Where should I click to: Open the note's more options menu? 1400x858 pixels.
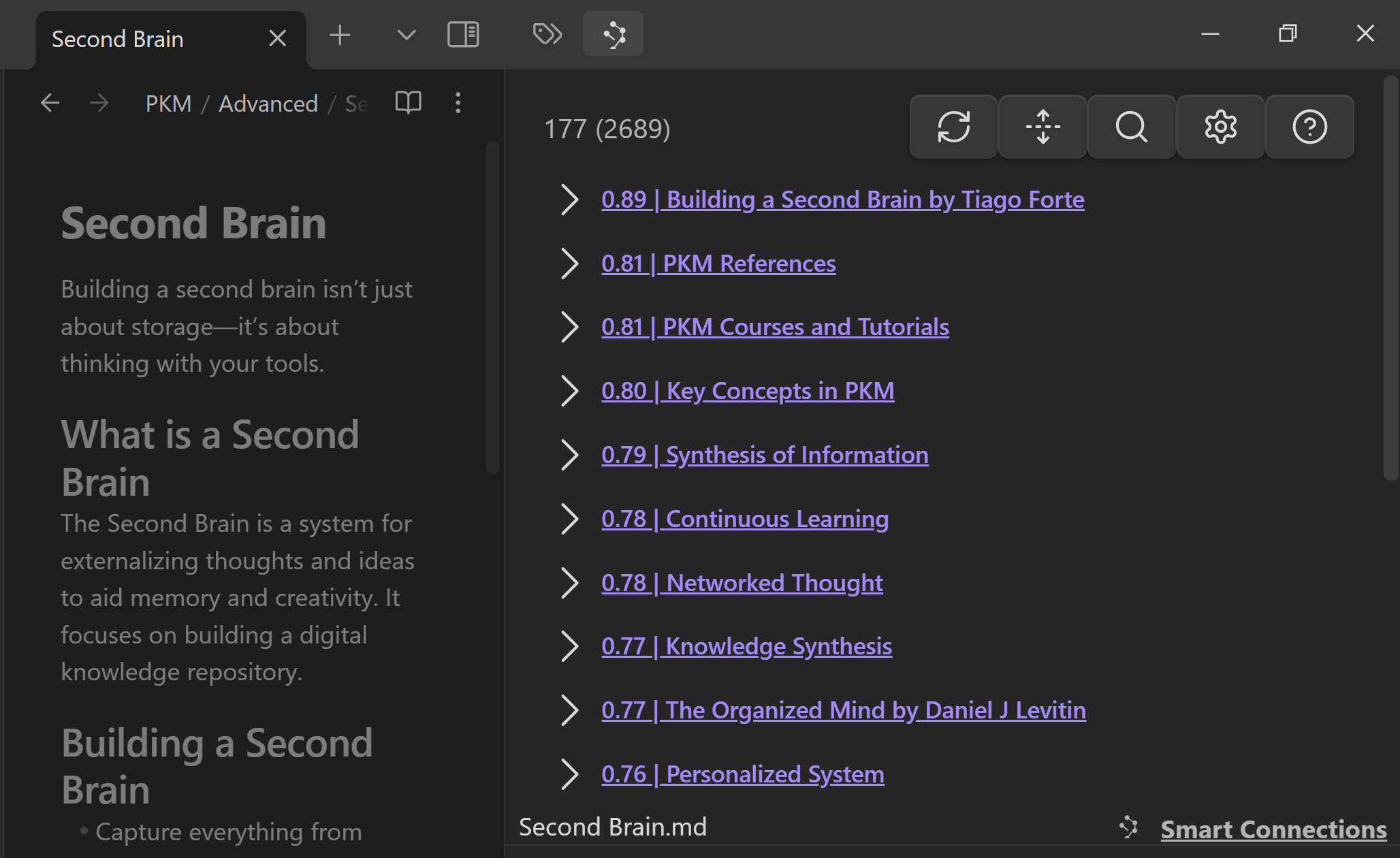click(x=458, y=103)
